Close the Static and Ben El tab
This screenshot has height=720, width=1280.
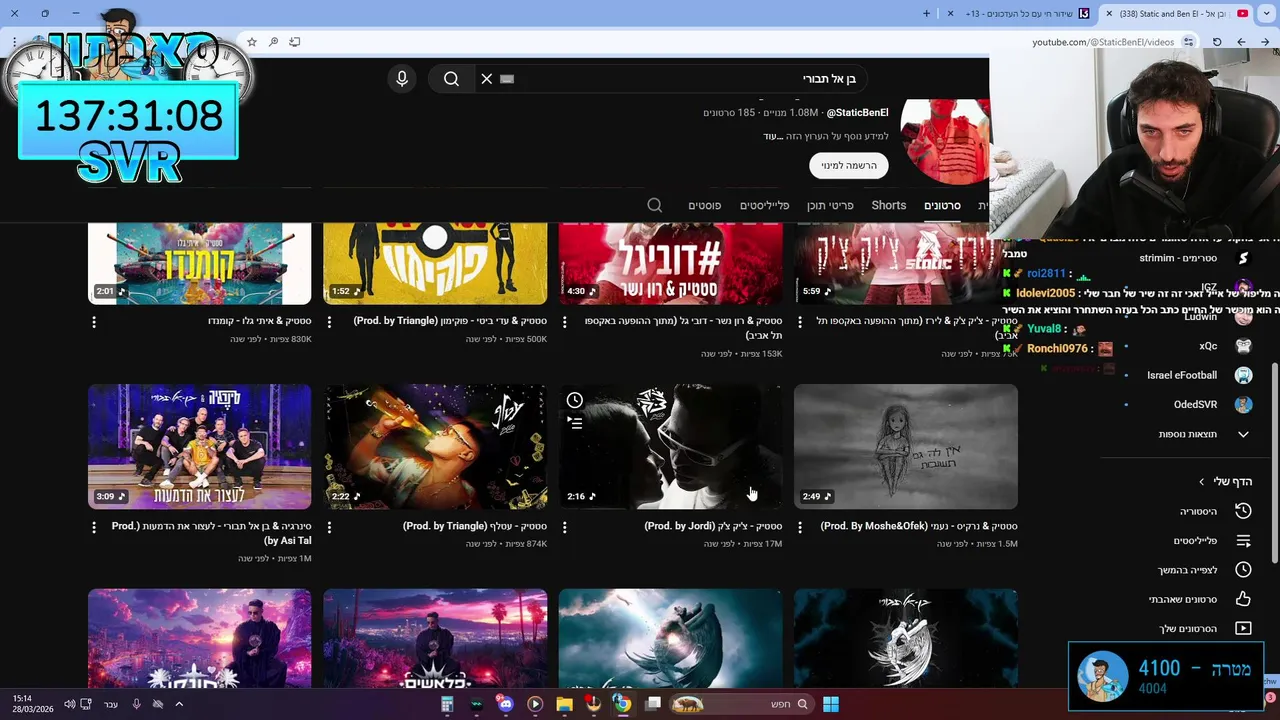pyautogui.click(x=1108, y=14)
